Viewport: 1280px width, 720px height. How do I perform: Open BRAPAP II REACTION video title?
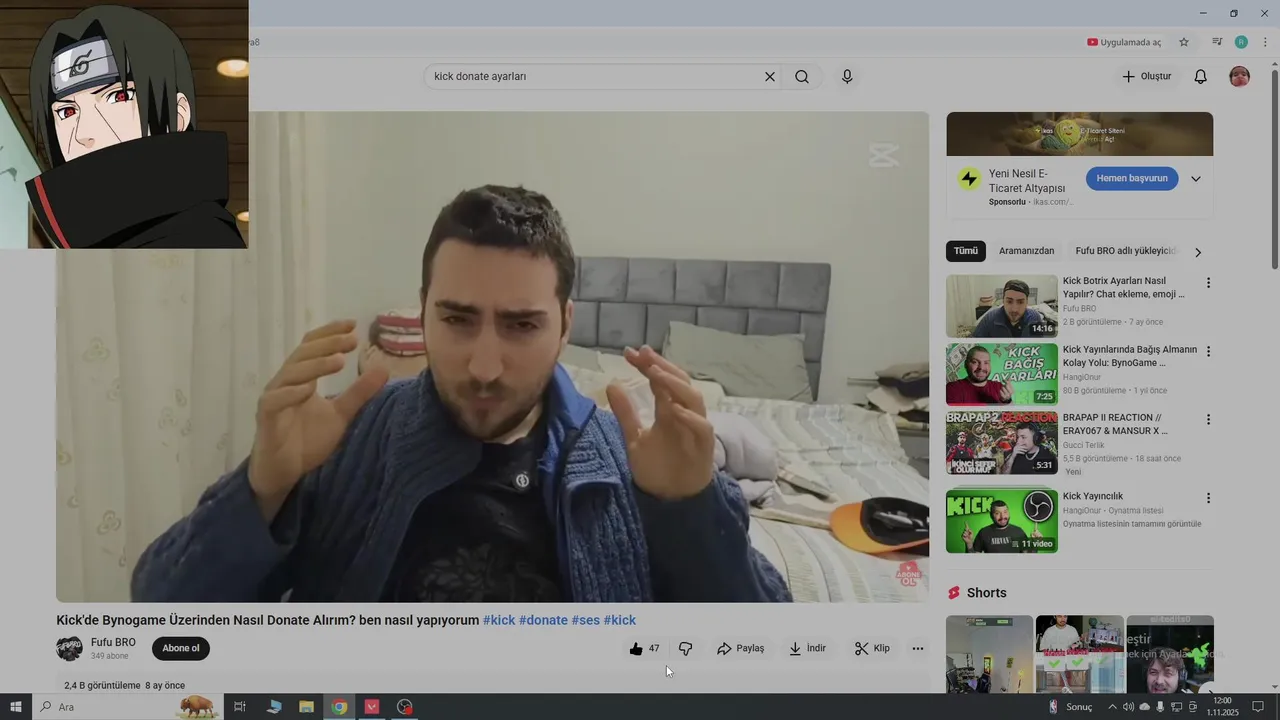point(1115,424)
